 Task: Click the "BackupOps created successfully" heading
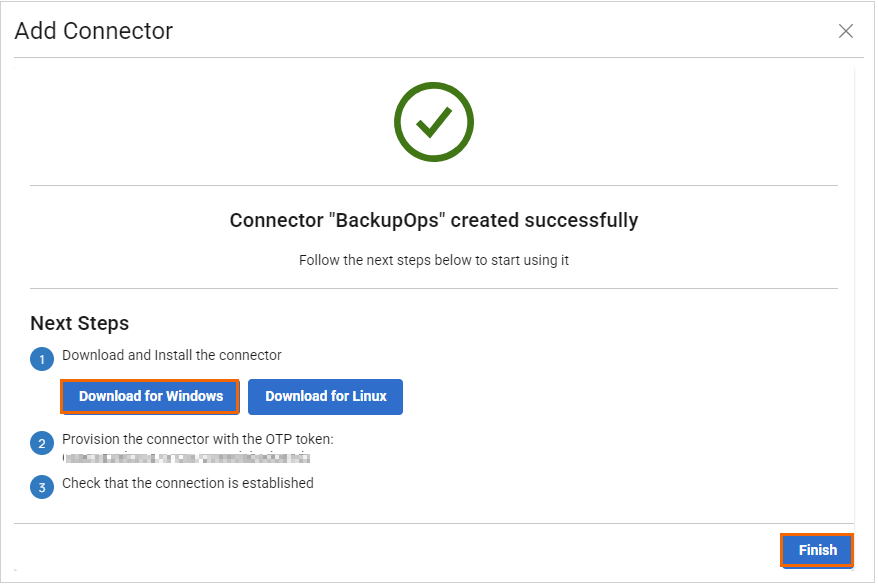pyautogui.click(x=433, y=220)
